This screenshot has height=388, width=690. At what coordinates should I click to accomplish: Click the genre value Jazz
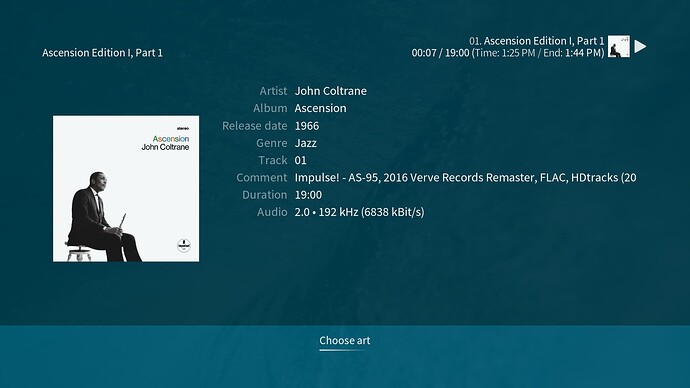305,143
